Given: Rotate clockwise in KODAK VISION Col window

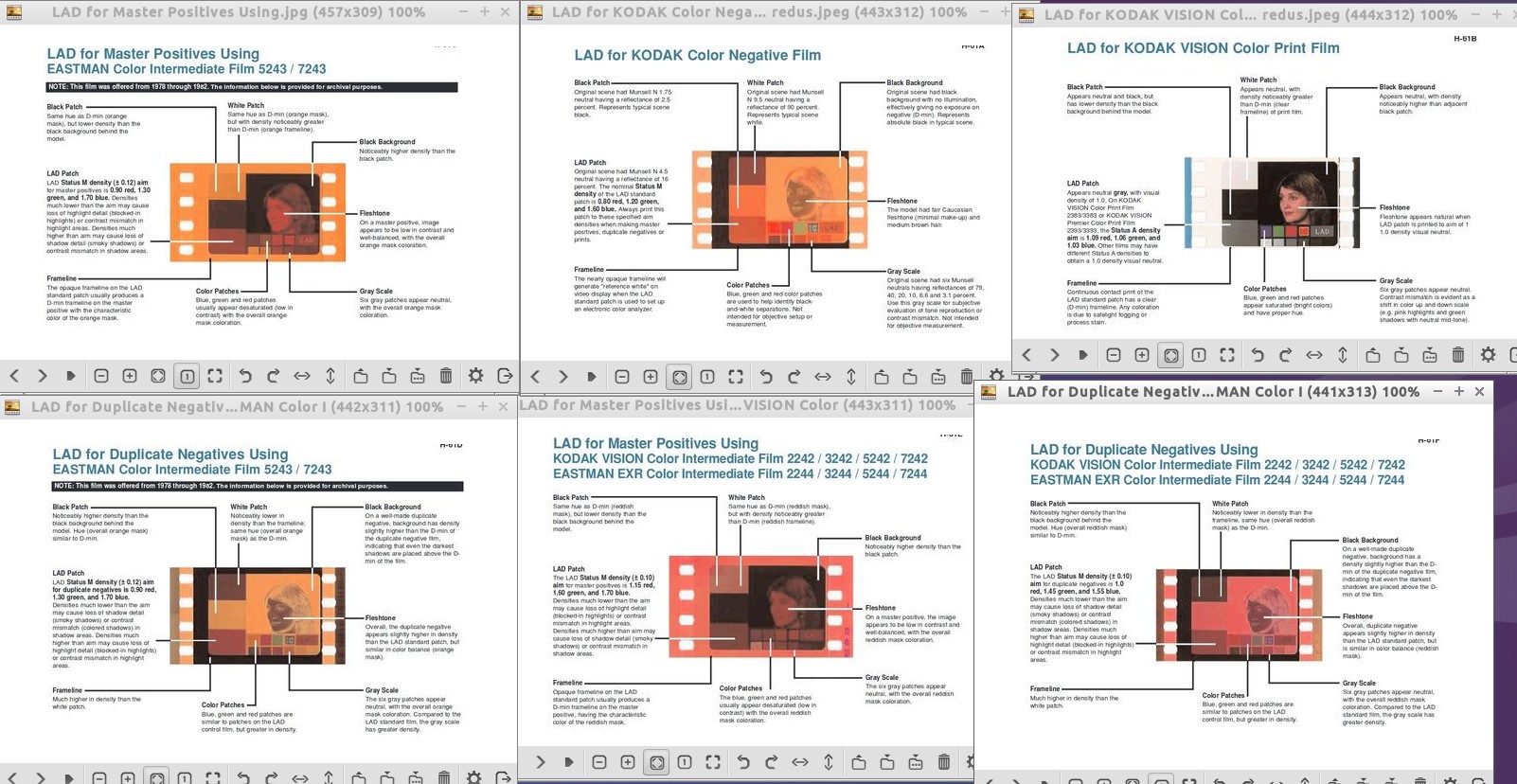Looking at the screenshot, I should [x=1286, y=355].
